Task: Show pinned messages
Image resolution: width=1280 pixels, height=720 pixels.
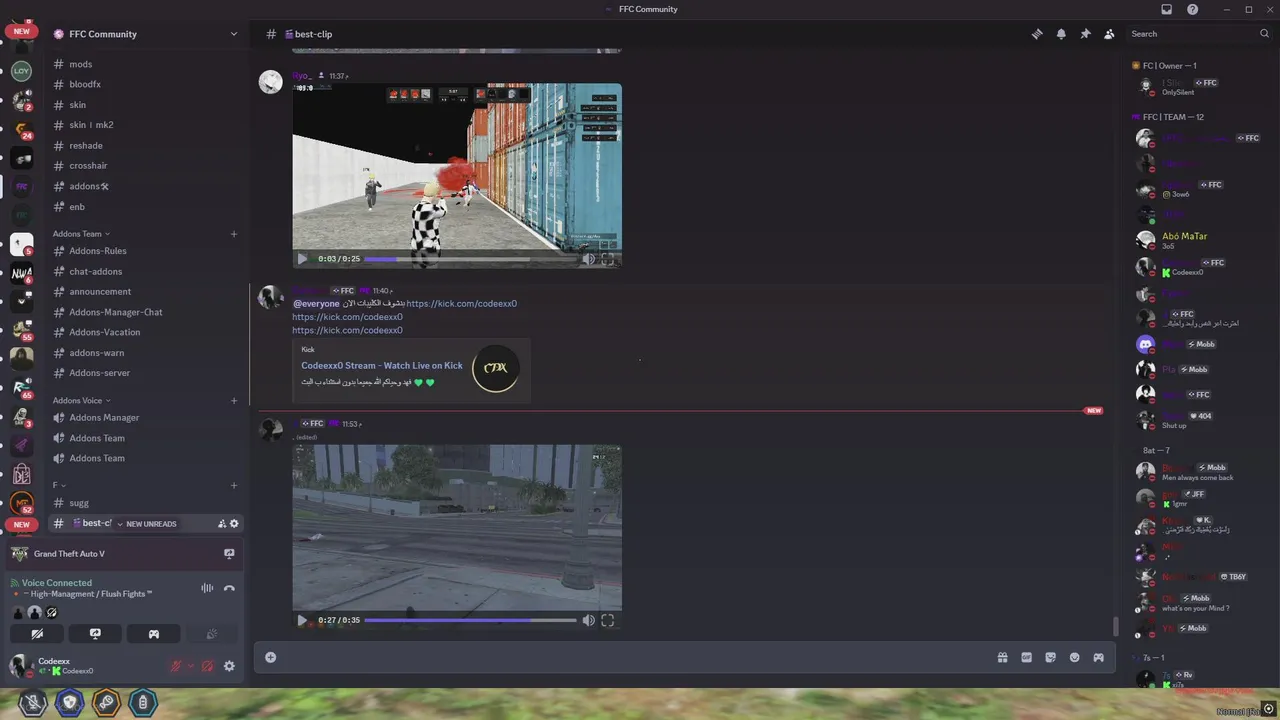Action: (1085, 34)
